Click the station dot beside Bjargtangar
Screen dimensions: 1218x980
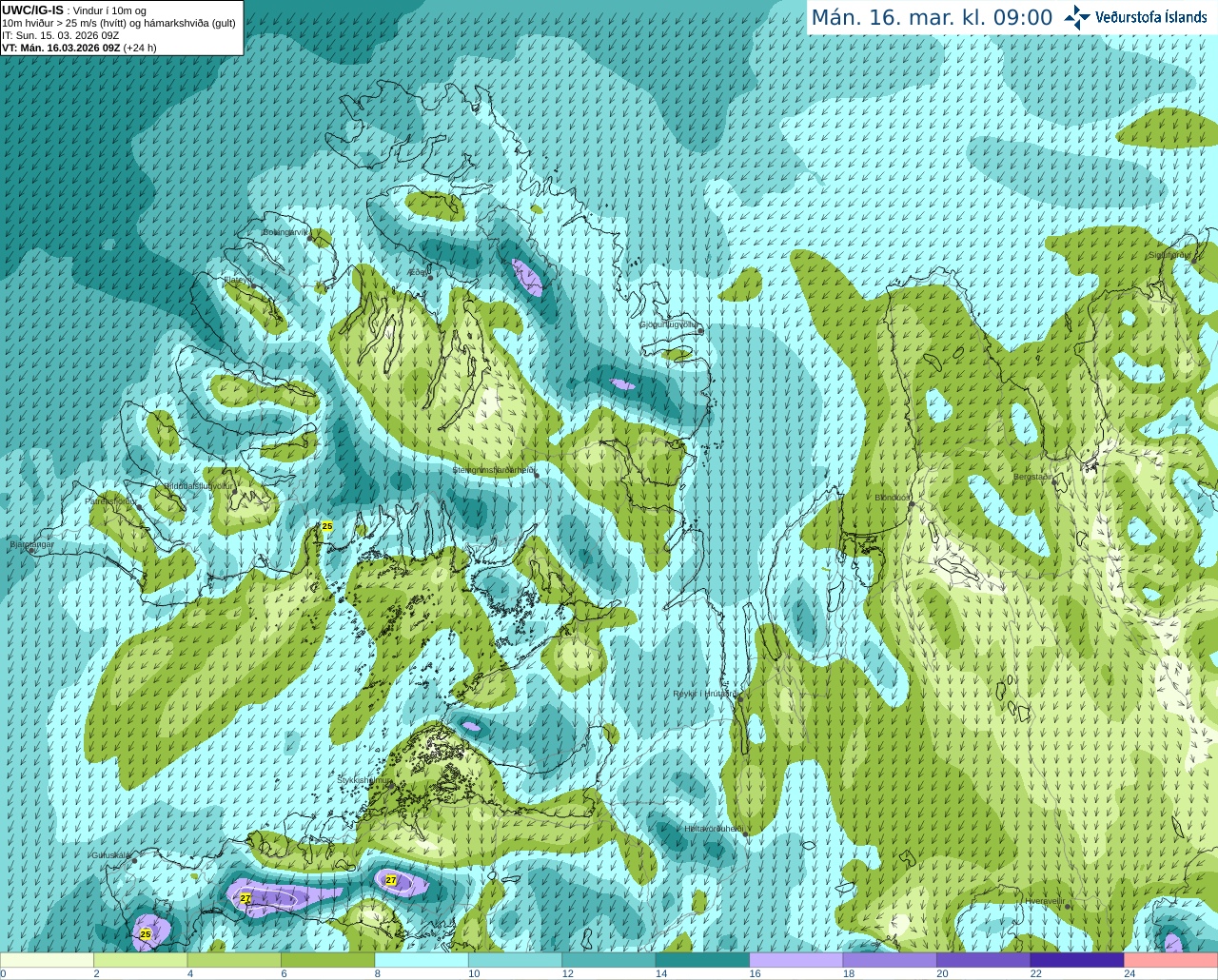point(31,551)
